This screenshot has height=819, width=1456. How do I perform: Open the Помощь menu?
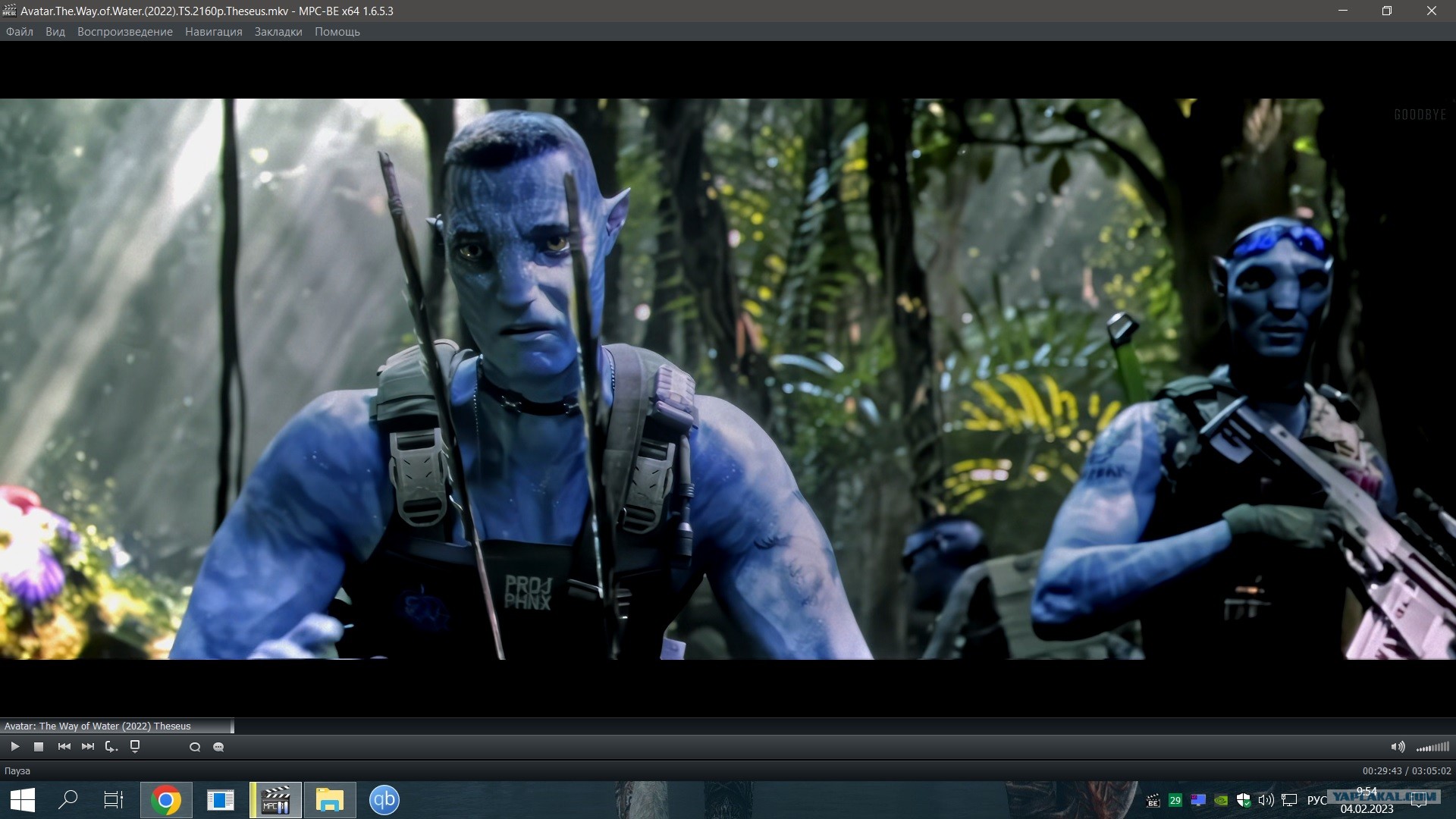coord(337,32)
